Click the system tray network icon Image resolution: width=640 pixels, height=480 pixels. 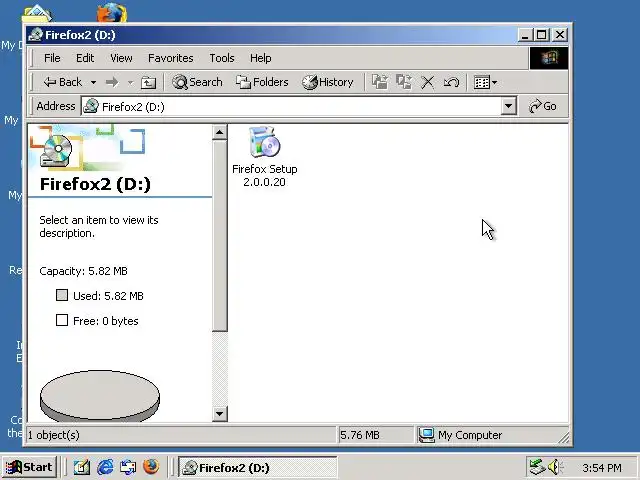(x=536, y=467)
